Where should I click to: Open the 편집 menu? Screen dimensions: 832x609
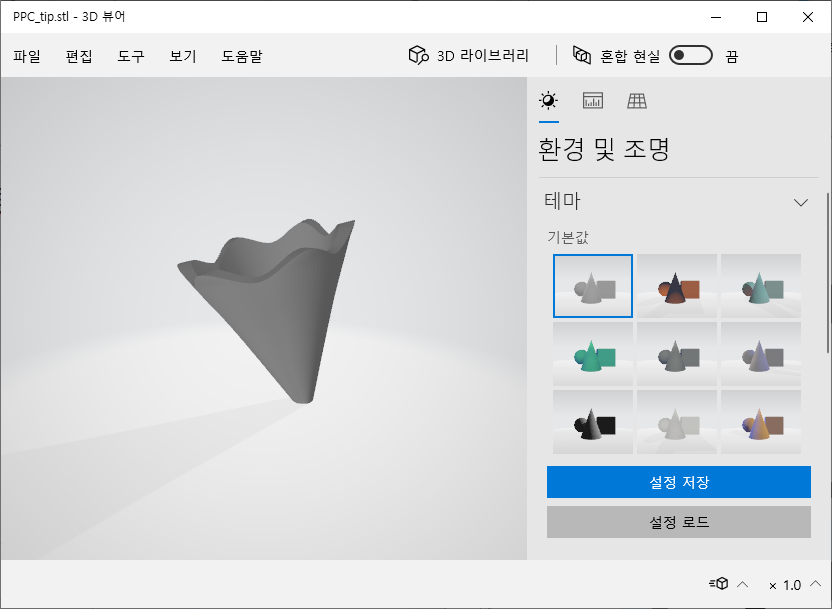pyautogui.click(x=79, y=56)
